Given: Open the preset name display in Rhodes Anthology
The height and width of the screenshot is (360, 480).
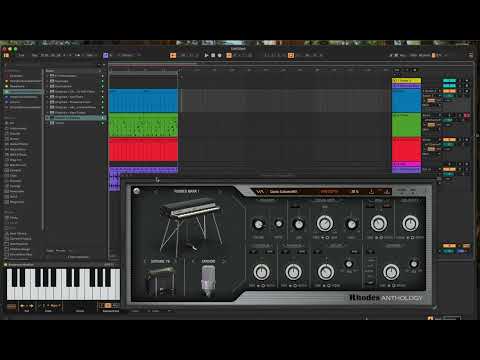Looking at the screenshot, I should point(283,192).
